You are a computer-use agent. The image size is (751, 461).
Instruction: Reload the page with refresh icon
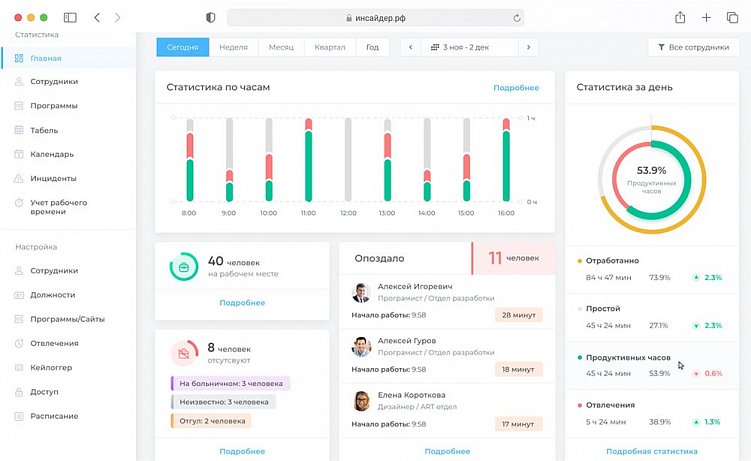(x=516, y=18)
